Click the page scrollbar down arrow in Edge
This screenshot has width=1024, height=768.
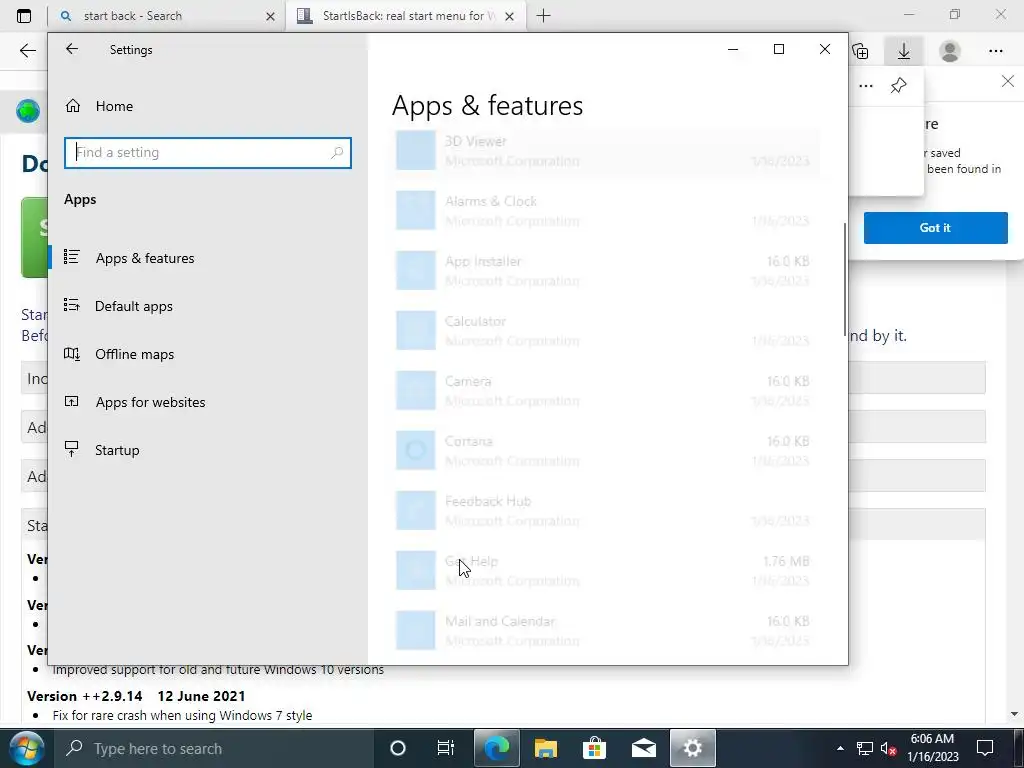pyautogui.click(x=1014, y=714)
